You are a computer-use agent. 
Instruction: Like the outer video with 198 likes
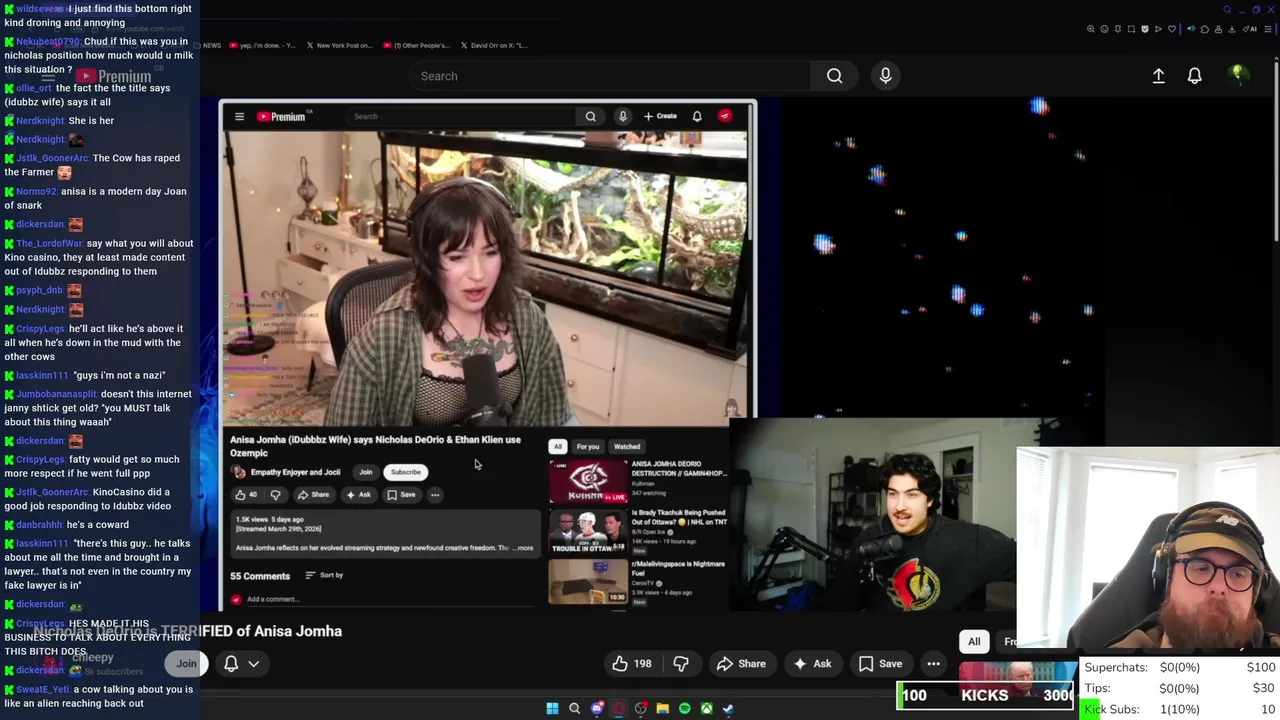coord(631,664)
